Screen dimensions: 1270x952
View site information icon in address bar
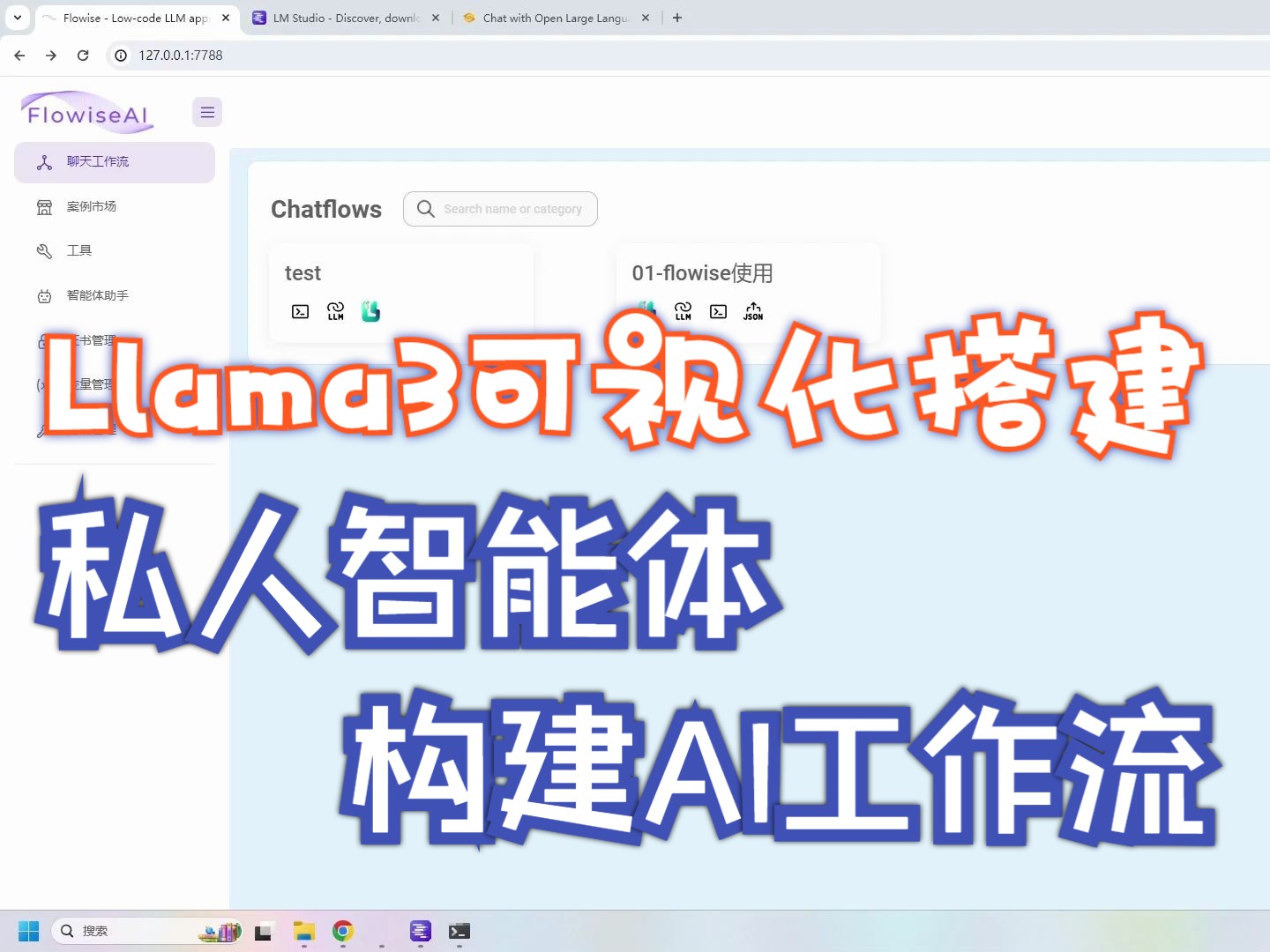click(x=121, y=55)
